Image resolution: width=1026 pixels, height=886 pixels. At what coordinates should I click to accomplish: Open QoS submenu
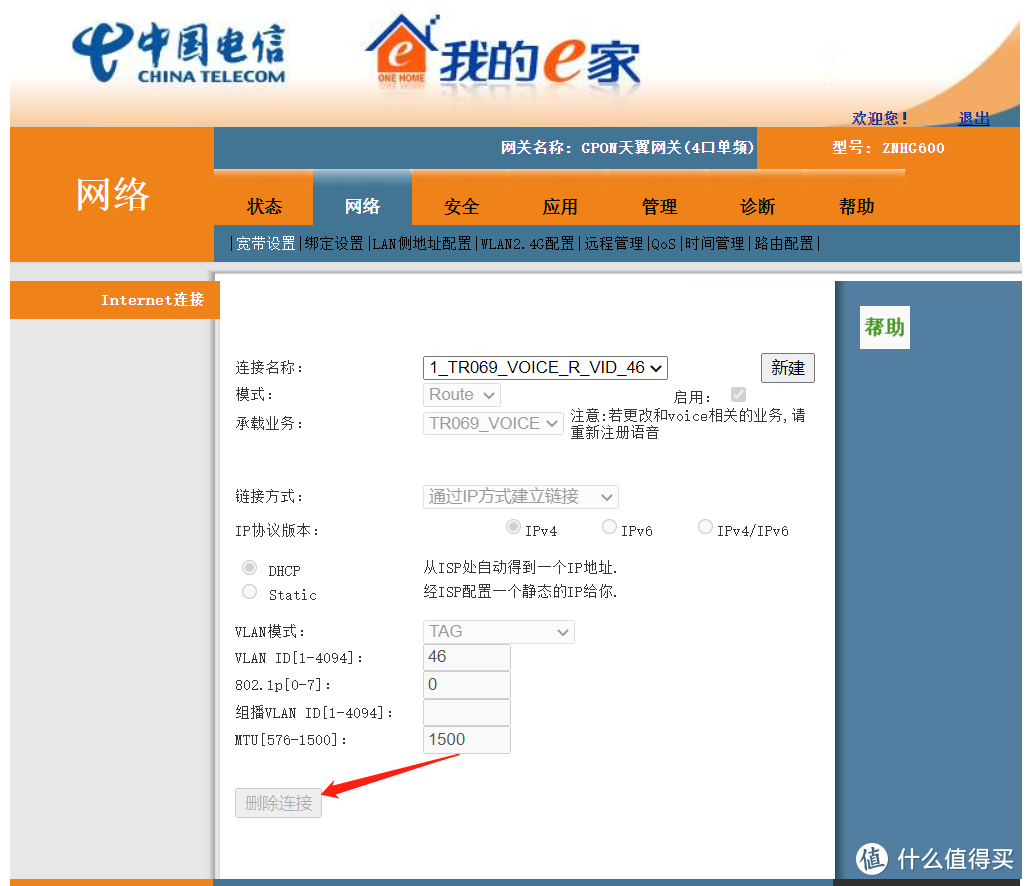[x=663, y=244]
